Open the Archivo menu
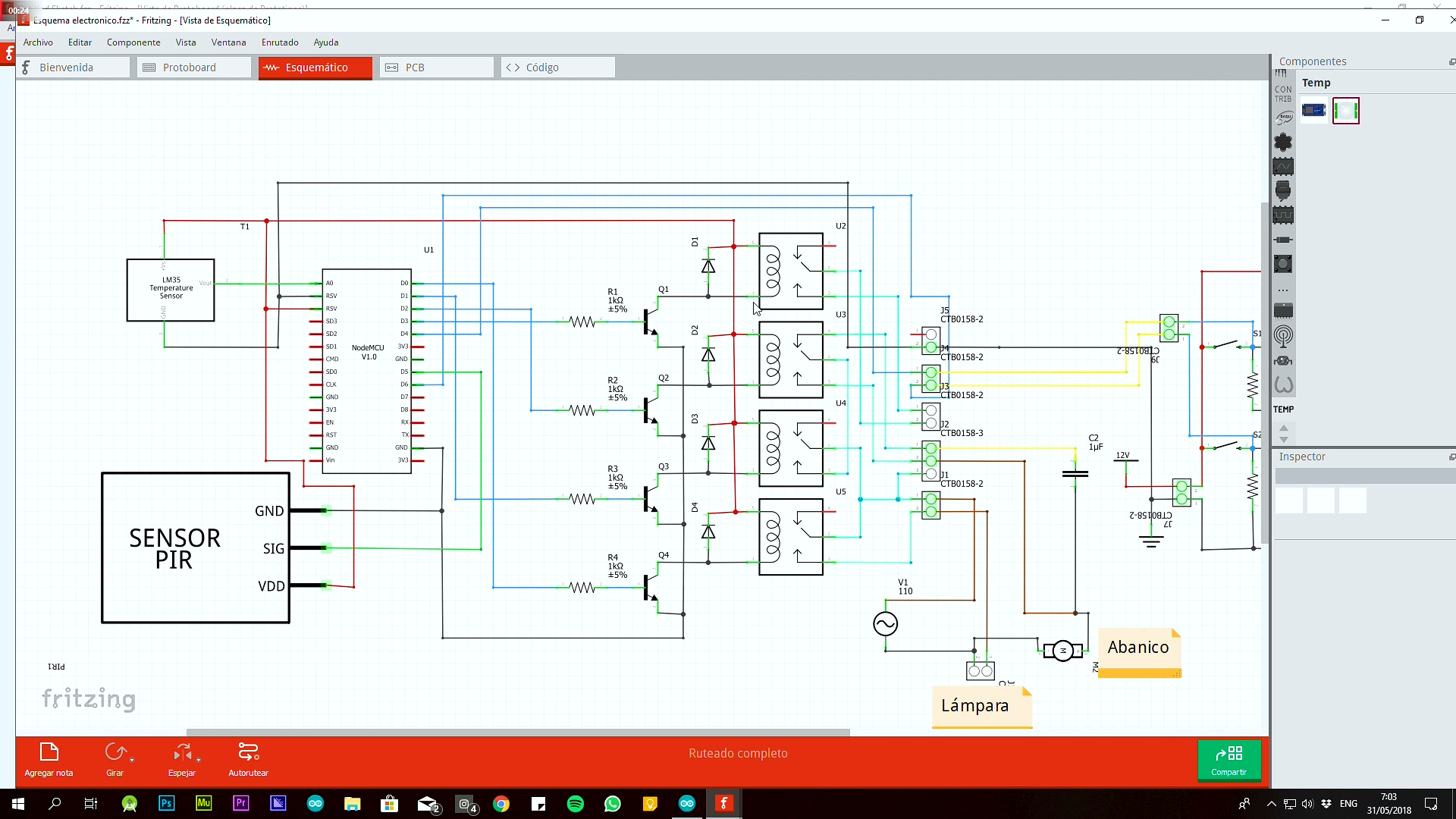The height and width of the screenshot is (819, 1456). (x=38, y=42)
